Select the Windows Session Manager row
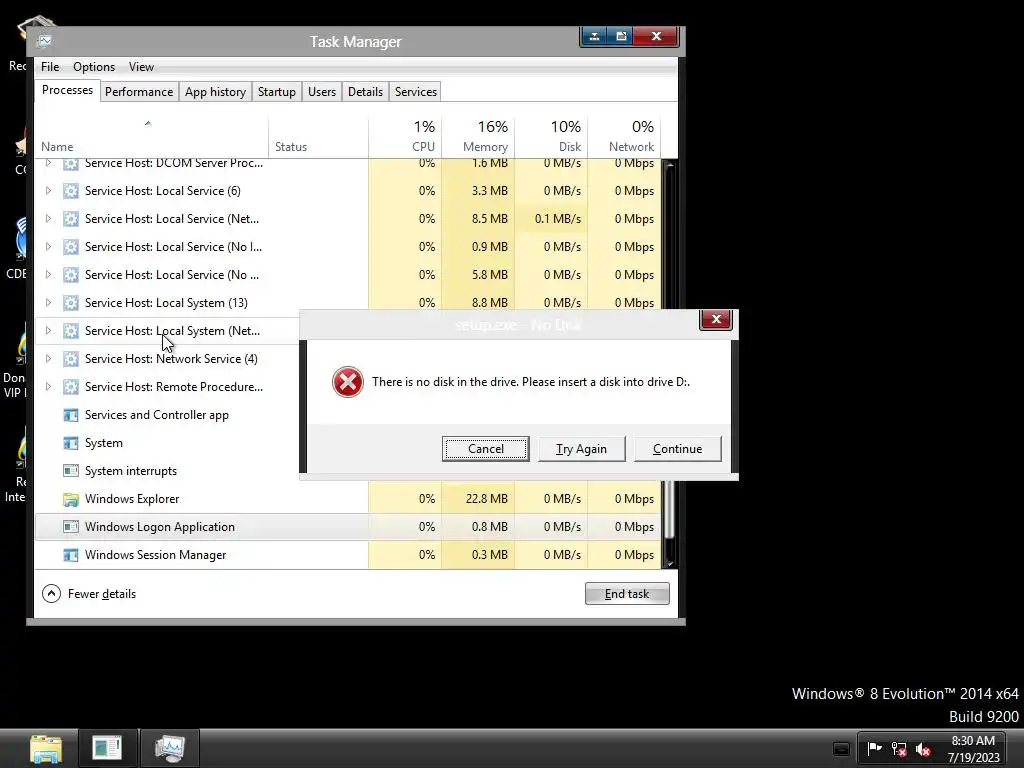1024x768 pixels. tap(348, 555)
